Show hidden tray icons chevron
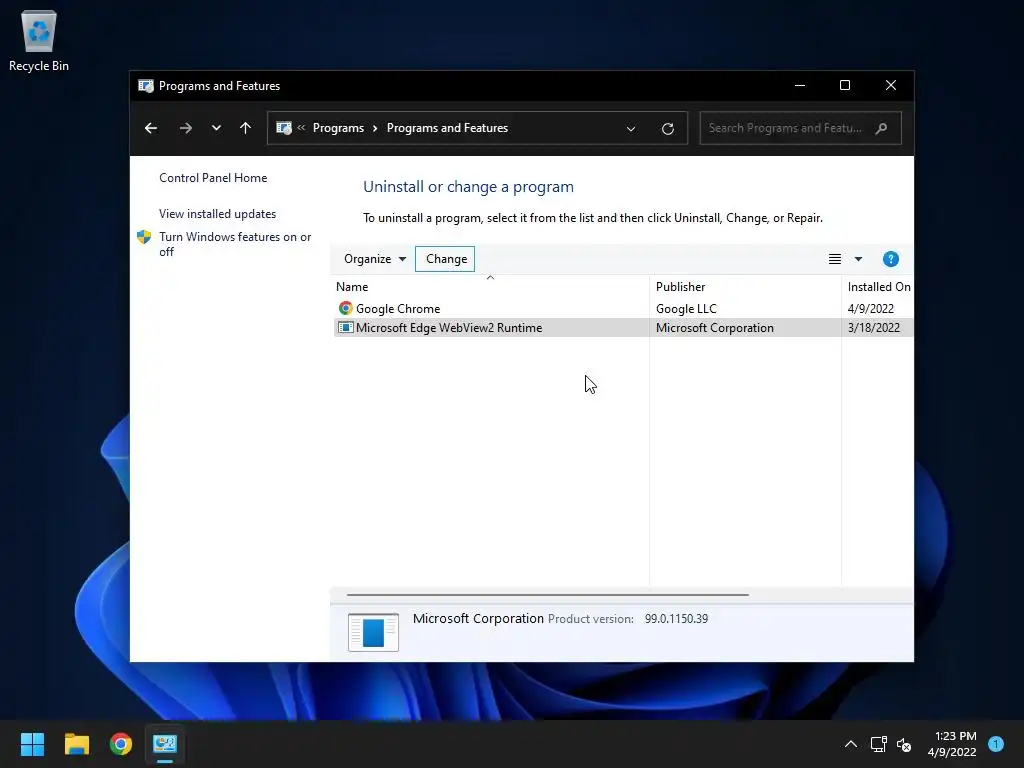 [x=851, y=744]
